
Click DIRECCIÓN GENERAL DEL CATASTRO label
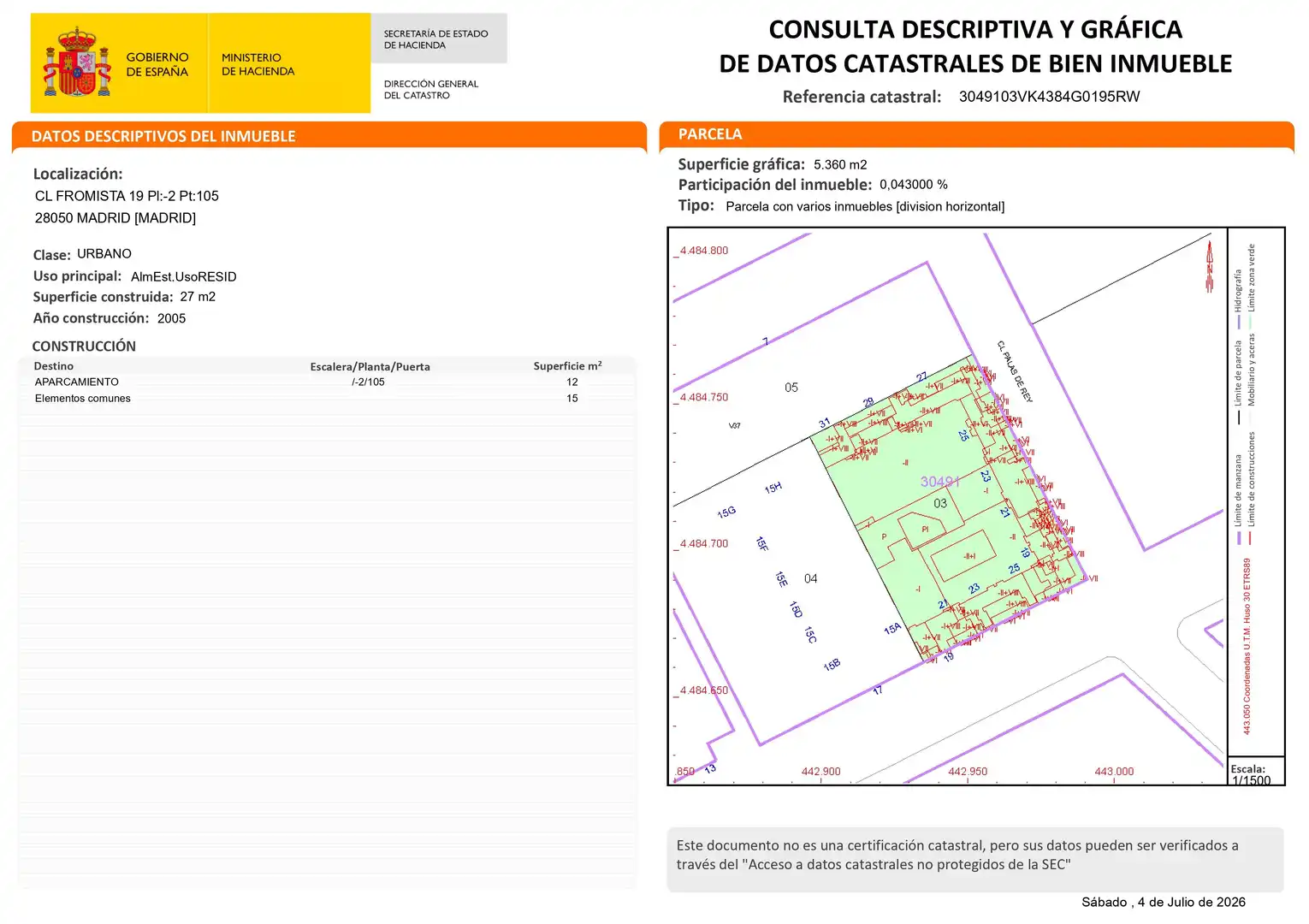pos(431,90)
